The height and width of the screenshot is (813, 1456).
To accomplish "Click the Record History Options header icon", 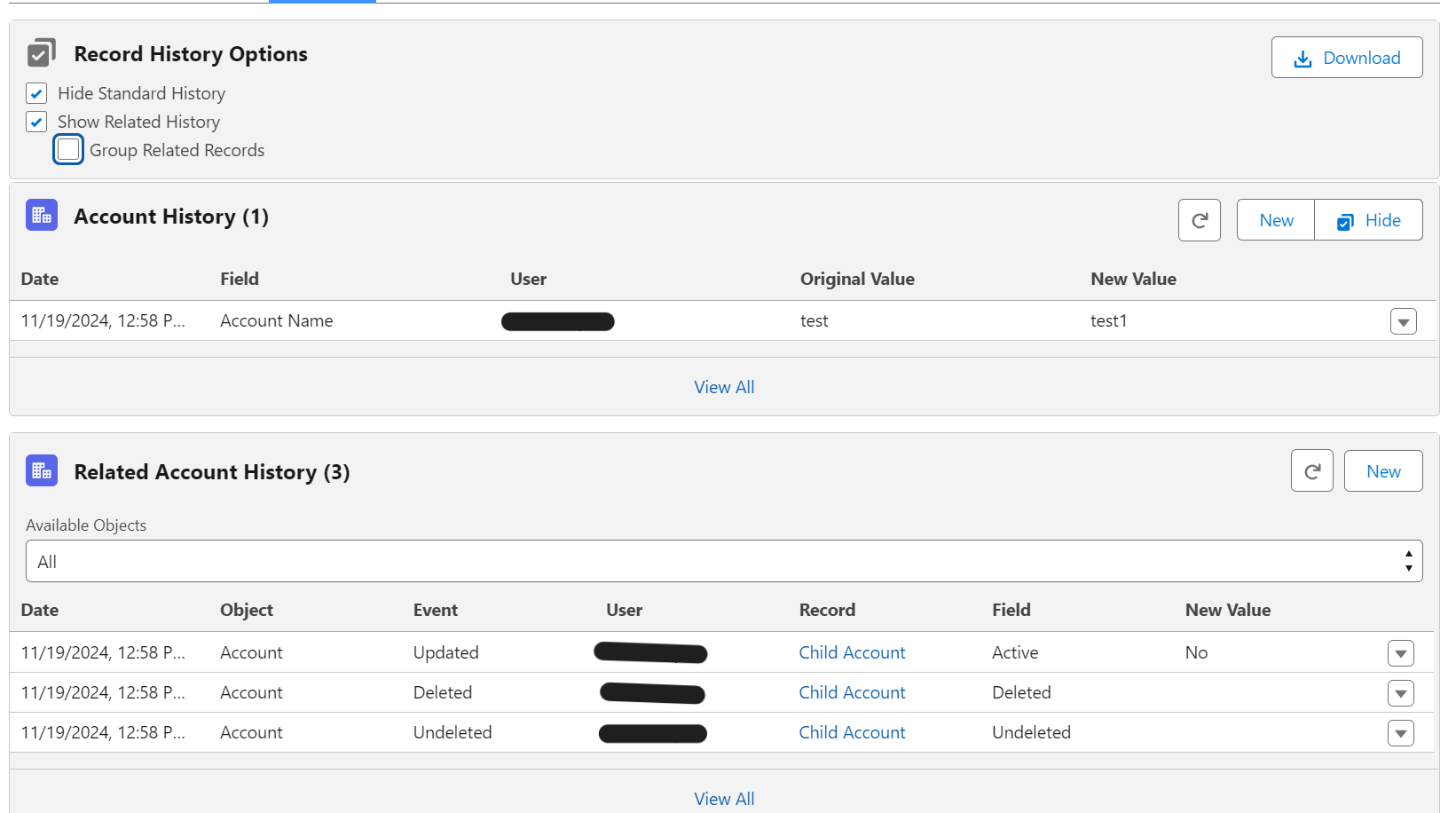I will (x=42, y=53).
